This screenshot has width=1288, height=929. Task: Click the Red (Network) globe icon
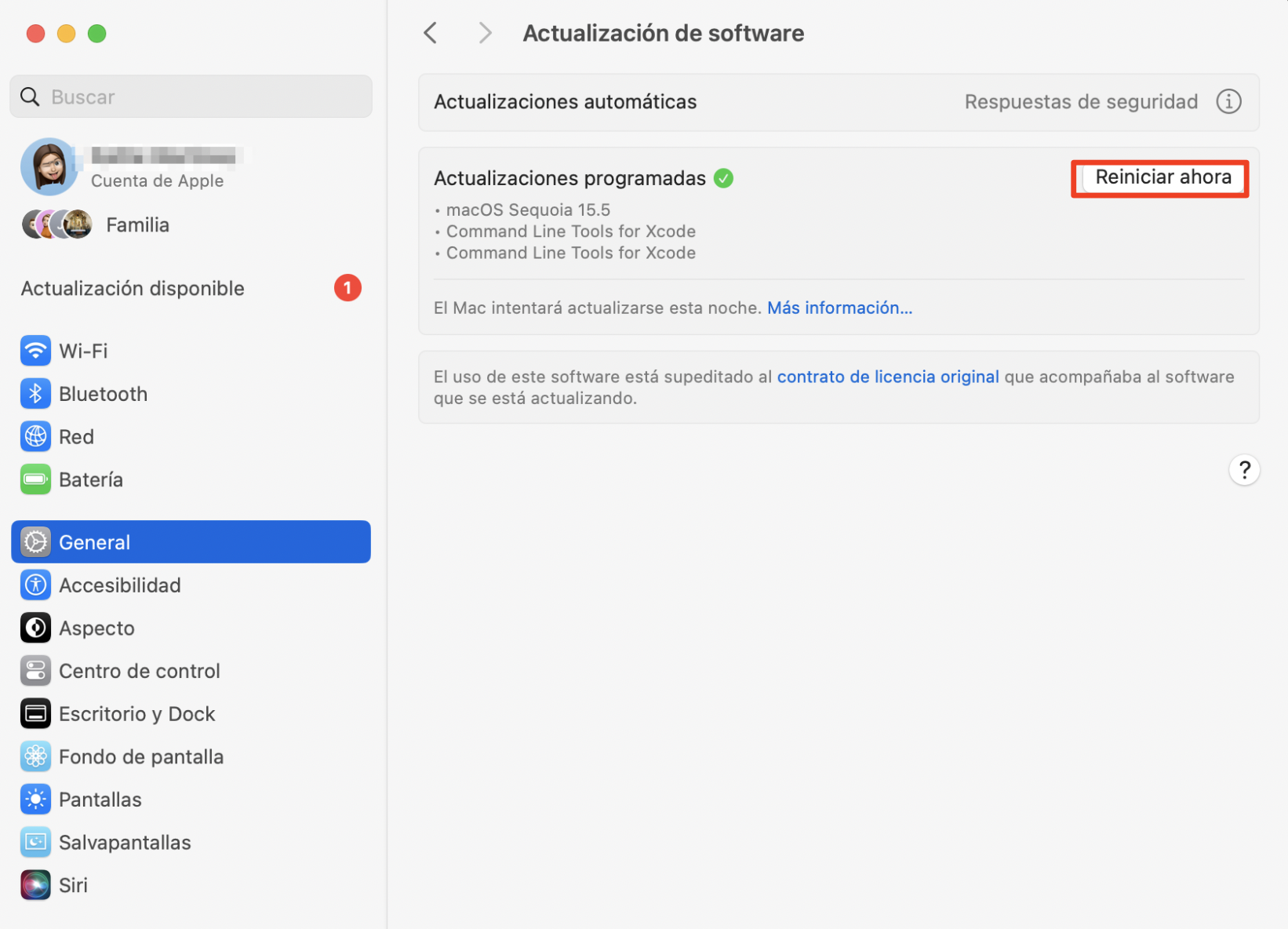[x=35, y=436]
